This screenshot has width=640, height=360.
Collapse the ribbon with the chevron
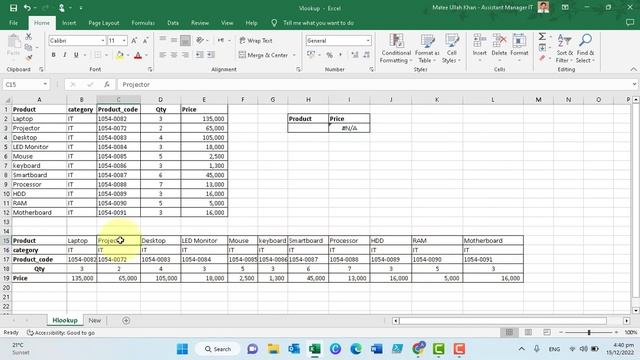coord(633,69)
